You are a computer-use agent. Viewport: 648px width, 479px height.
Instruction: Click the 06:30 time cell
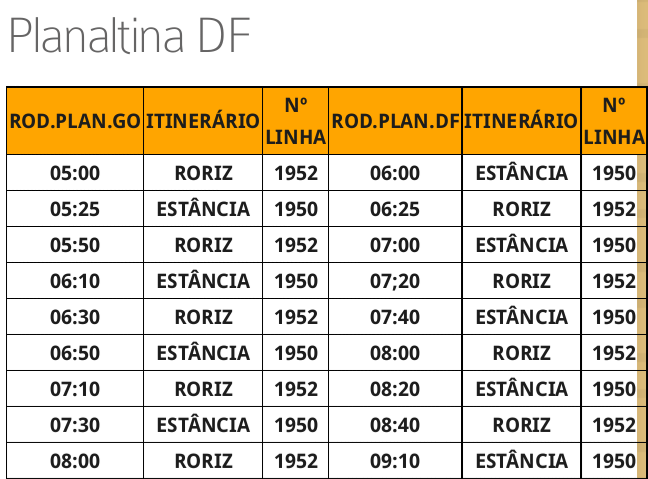point(75,317)
